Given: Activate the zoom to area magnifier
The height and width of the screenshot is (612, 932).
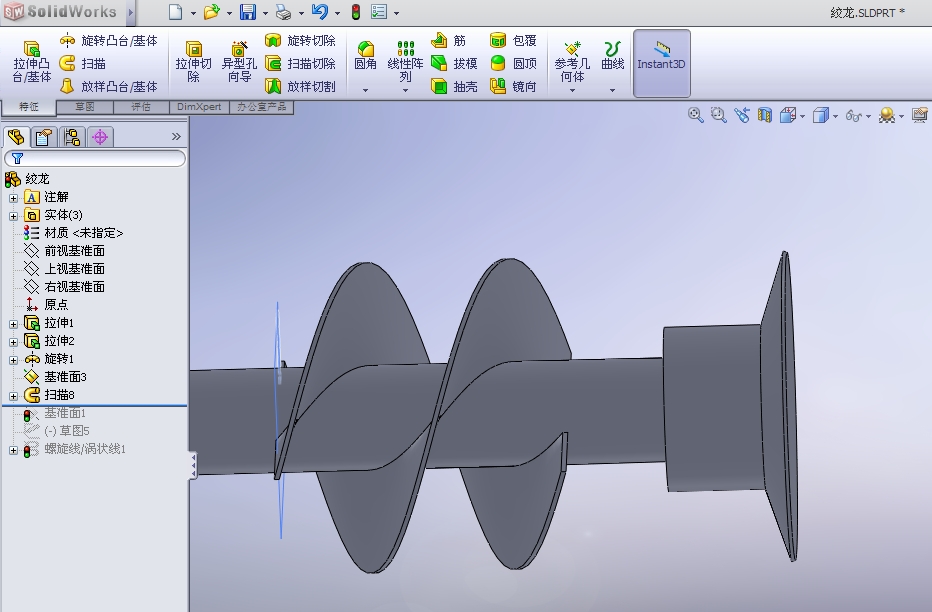Looking at the screenshot, I should [x=719, y=115].
